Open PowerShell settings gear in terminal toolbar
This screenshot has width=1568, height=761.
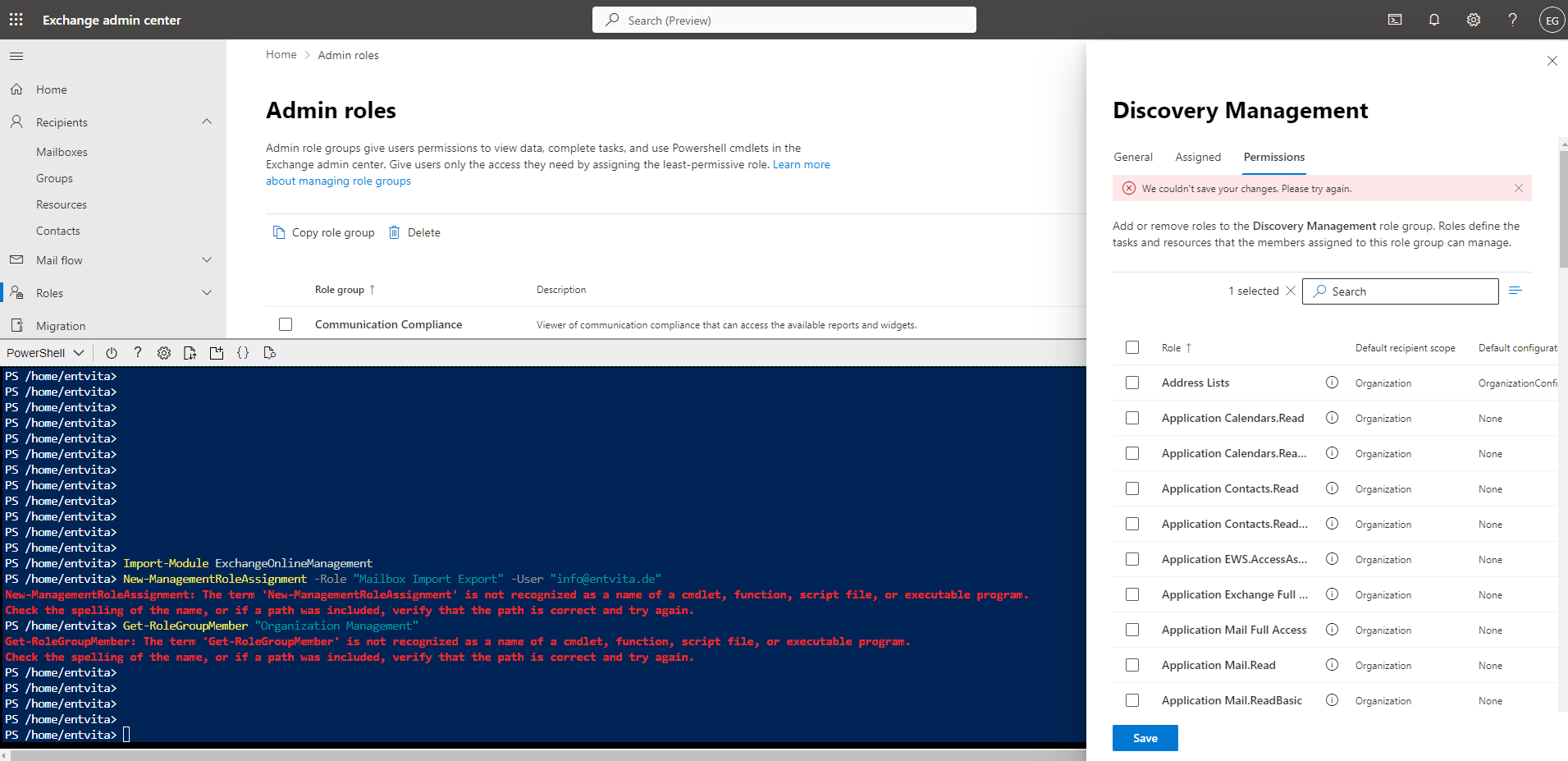(x=164, y=353)
